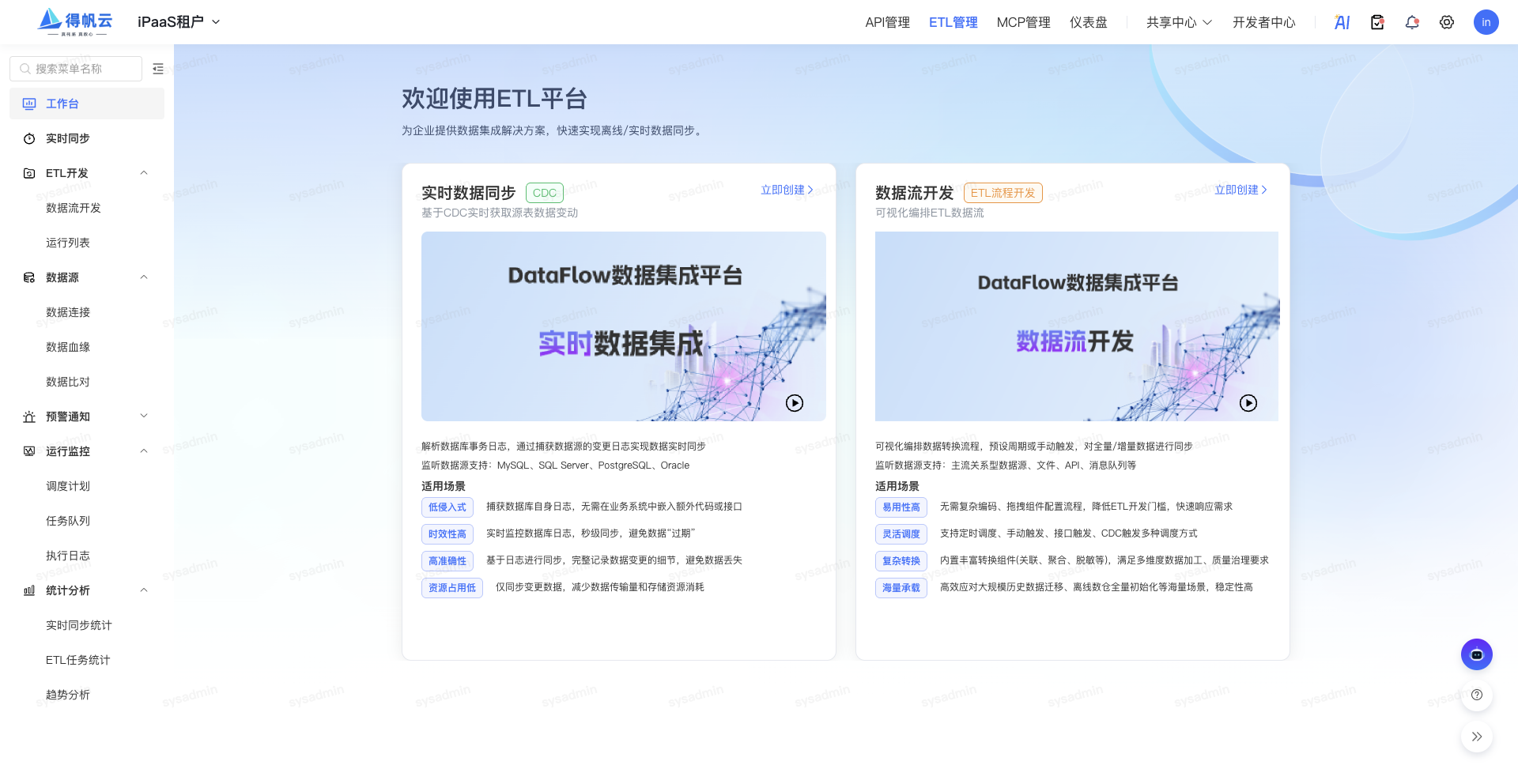Open the floating chatbot assistant
1518x784 pixels.
(x=1477, y=654)
